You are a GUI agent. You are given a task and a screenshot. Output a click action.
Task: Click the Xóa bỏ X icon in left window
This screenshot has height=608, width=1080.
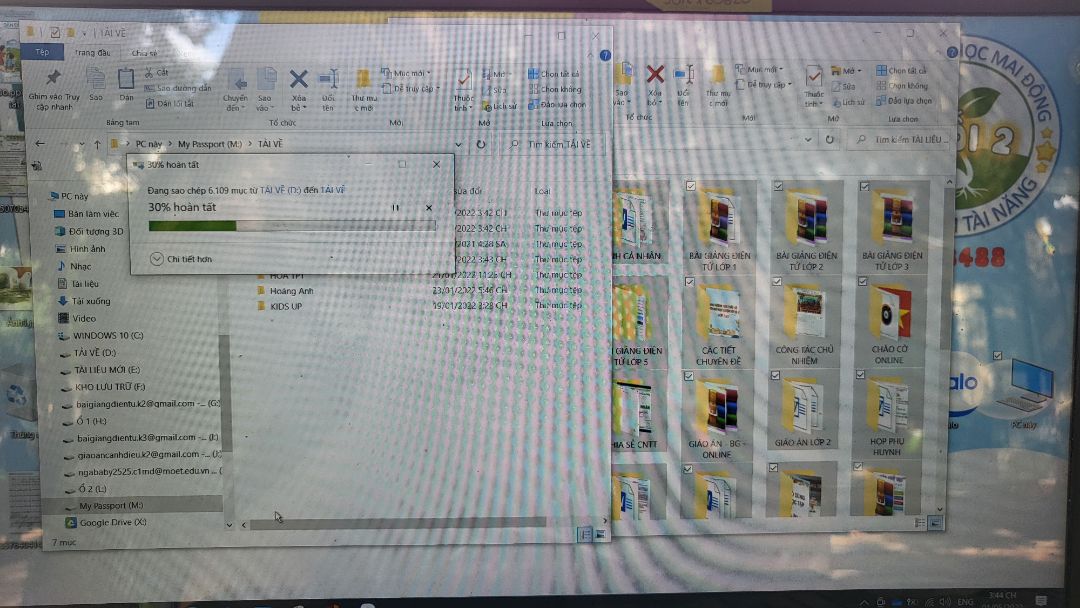click(x=298, y=79)
